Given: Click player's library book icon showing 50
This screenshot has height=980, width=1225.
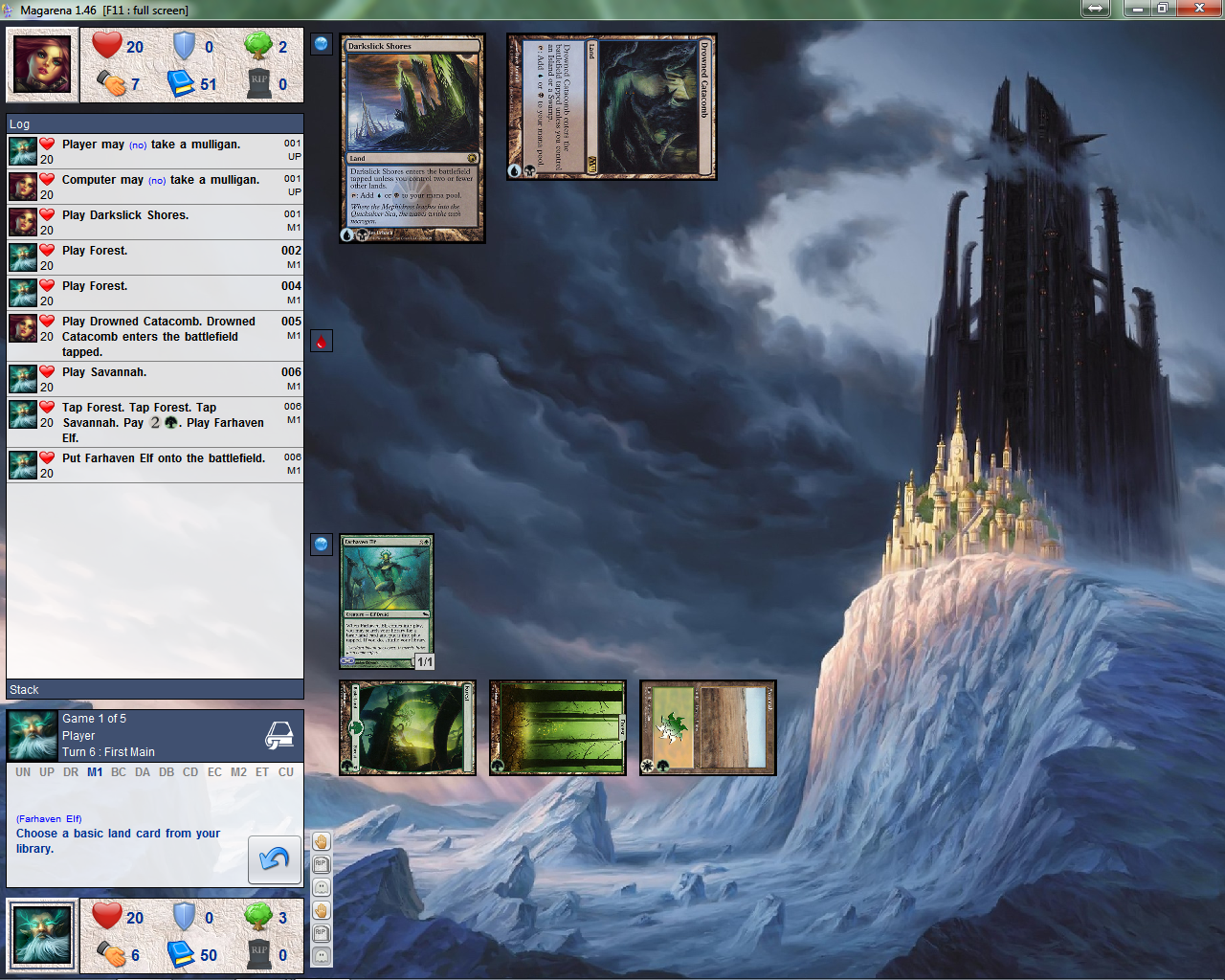Looking at the screenshot, I should [181, 954].
